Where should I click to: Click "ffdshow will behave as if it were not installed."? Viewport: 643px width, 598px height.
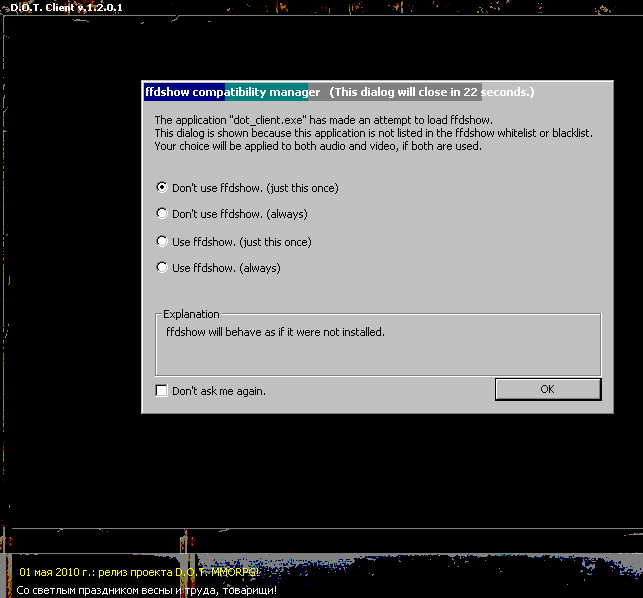pyautogui.click(x=275, y=331)
